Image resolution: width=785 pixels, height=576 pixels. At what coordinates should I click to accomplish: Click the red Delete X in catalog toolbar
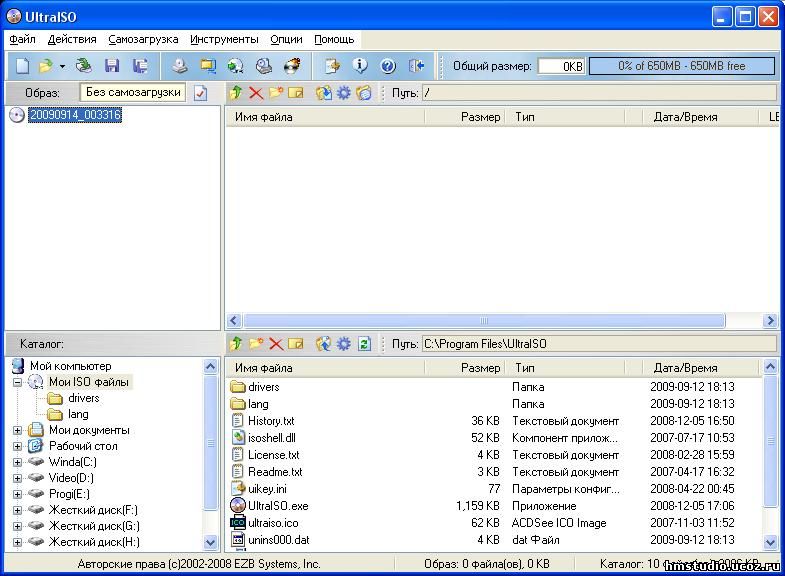pyautogui.click(x=276, y=344)
